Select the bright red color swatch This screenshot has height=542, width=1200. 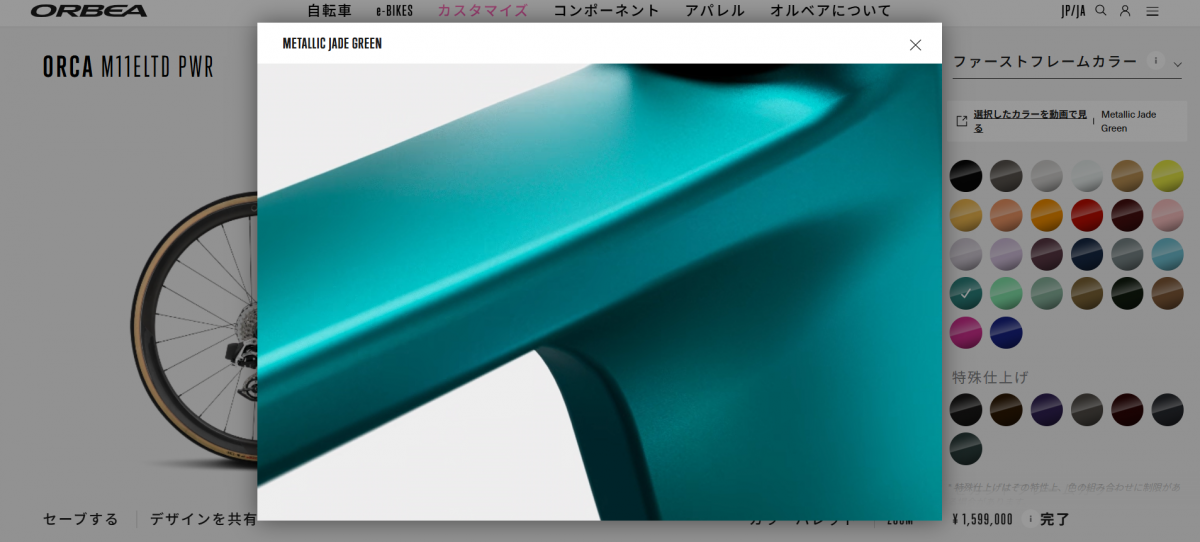pyautogui.click(x=1086, y=215)
